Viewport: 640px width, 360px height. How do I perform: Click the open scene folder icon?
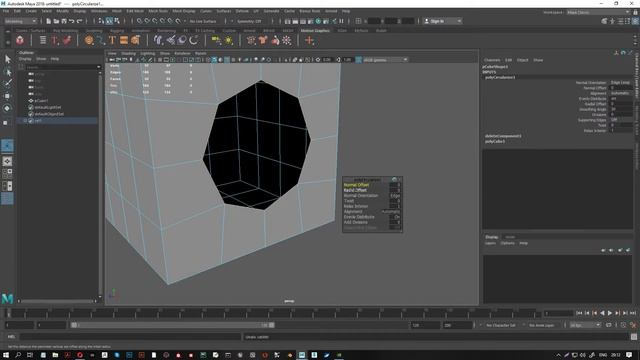(56, 21)
